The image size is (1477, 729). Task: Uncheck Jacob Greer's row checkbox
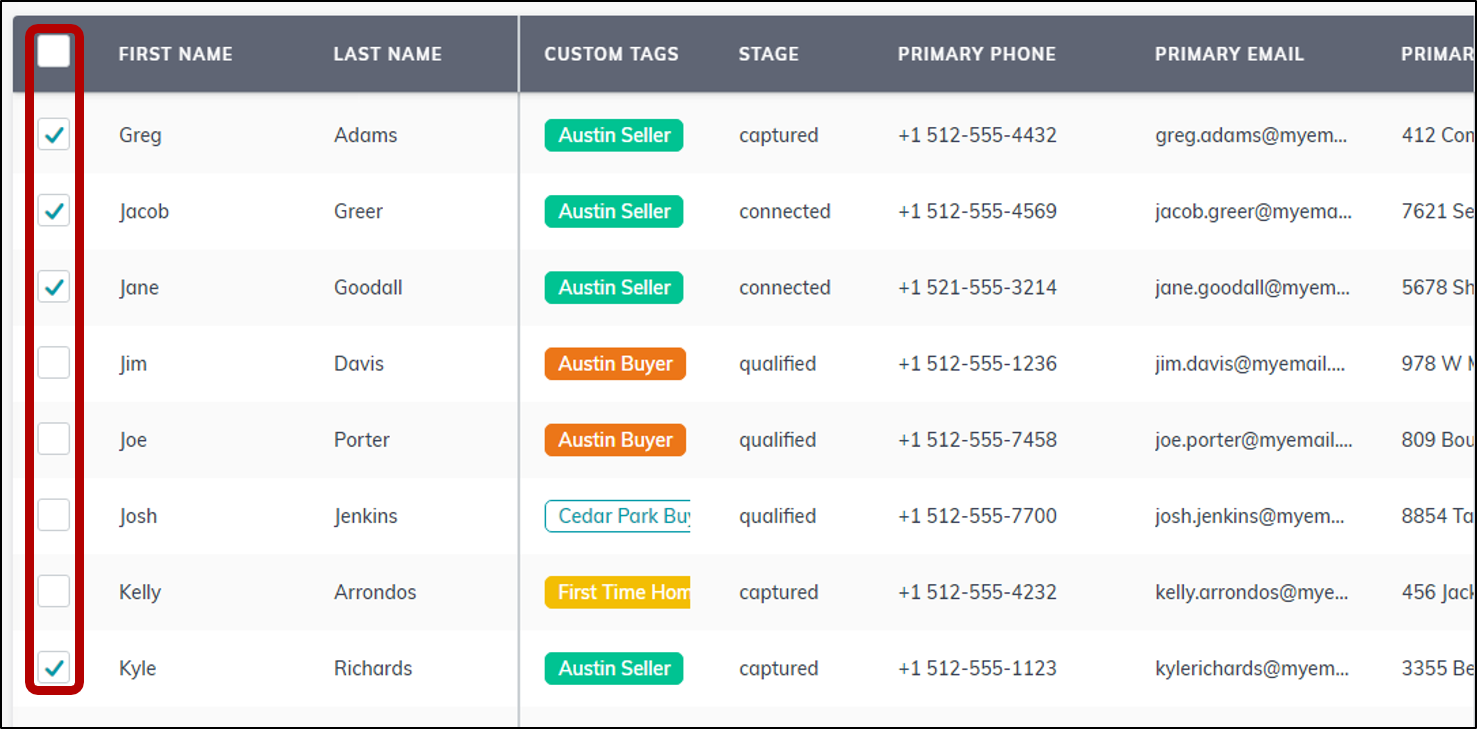[53, 210]
